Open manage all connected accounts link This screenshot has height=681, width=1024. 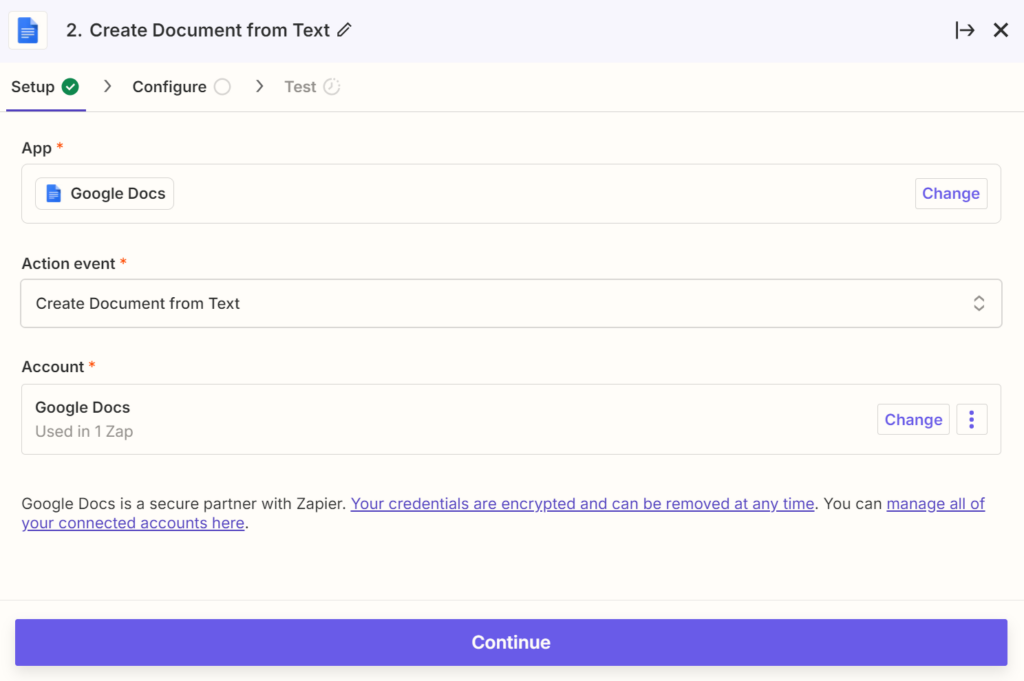click(x=935, y=504)
